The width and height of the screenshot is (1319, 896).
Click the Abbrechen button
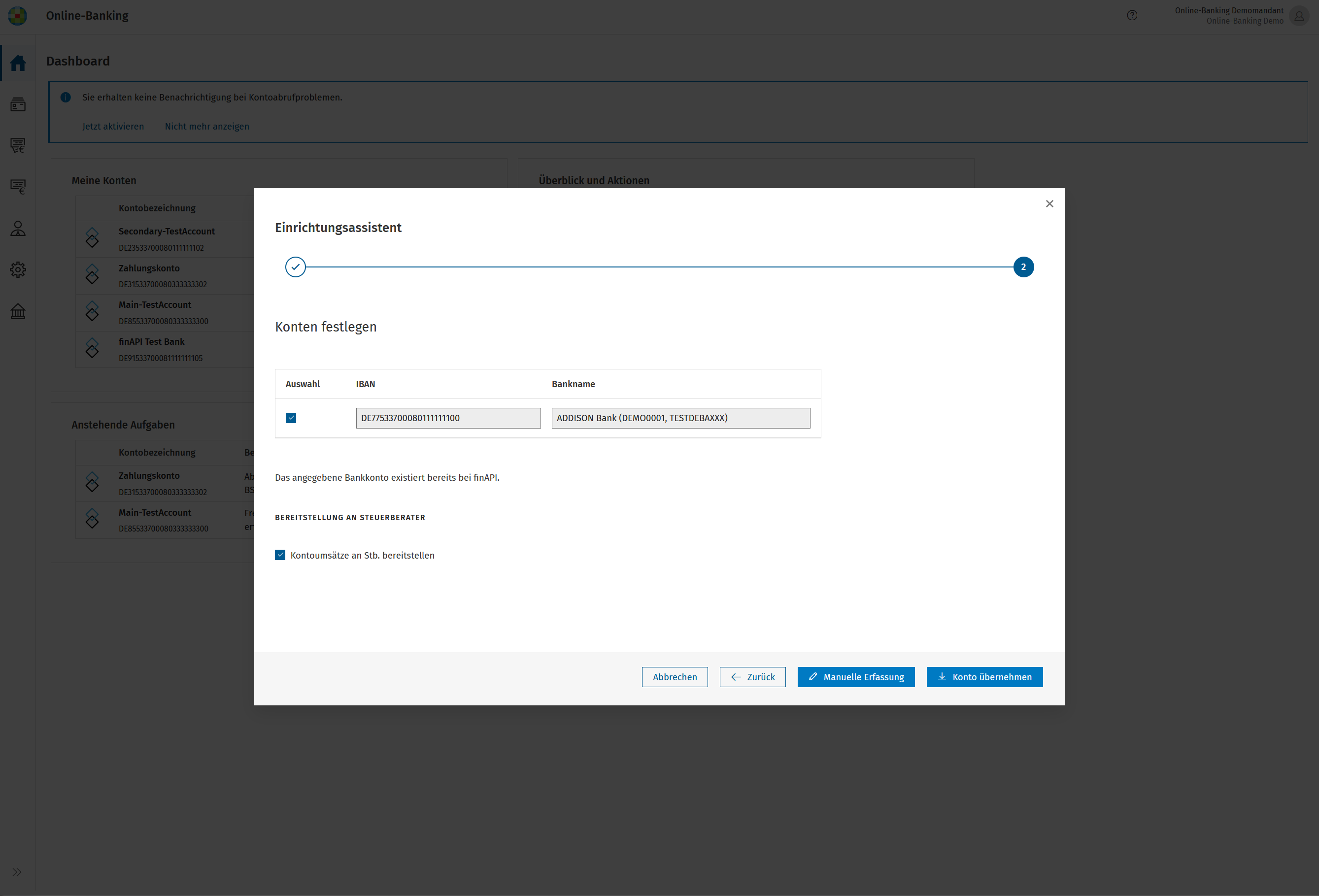point(675,677)
